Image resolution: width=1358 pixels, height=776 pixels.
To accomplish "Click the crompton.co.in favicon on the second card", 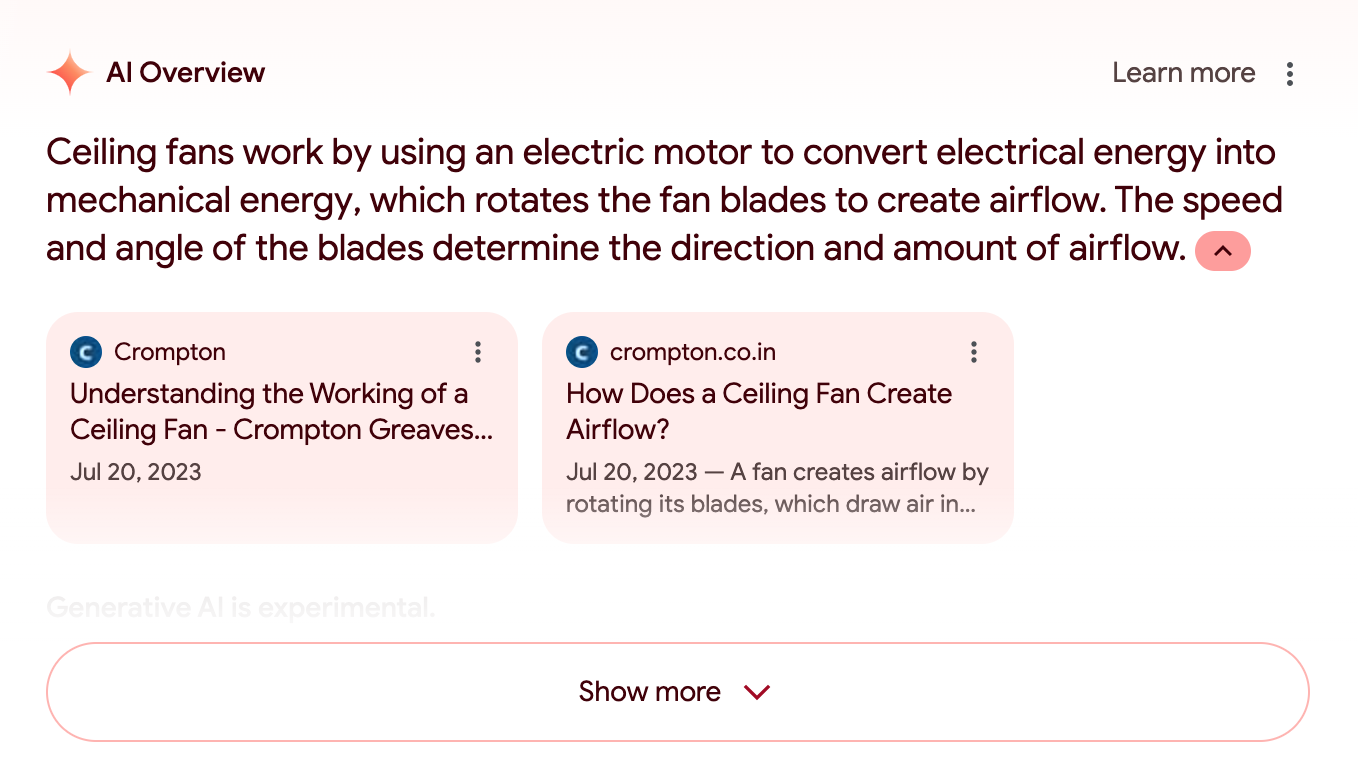I will click(580, 352).
